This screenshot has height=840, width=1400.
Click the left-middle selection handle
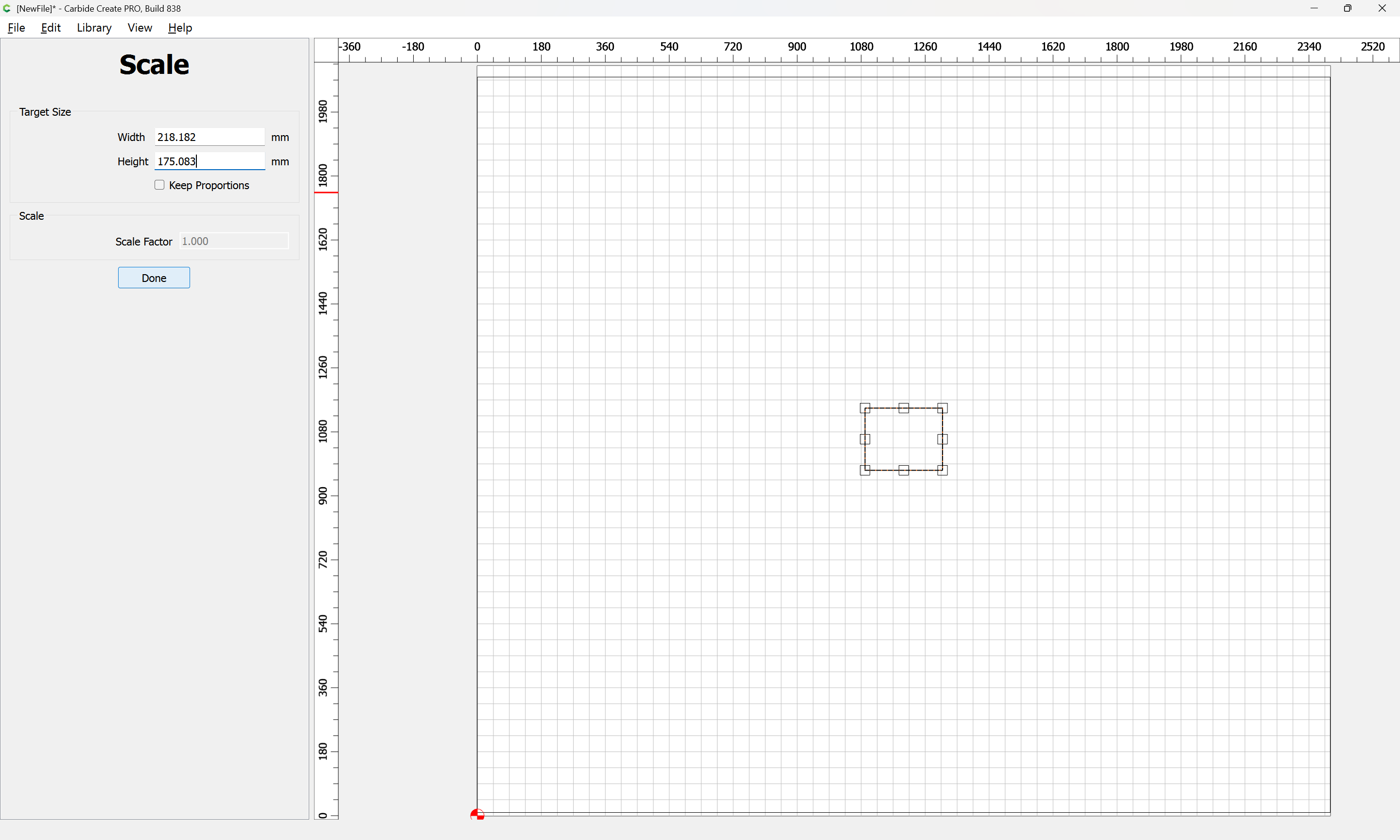pyautogui.click(x=865, y=439)
